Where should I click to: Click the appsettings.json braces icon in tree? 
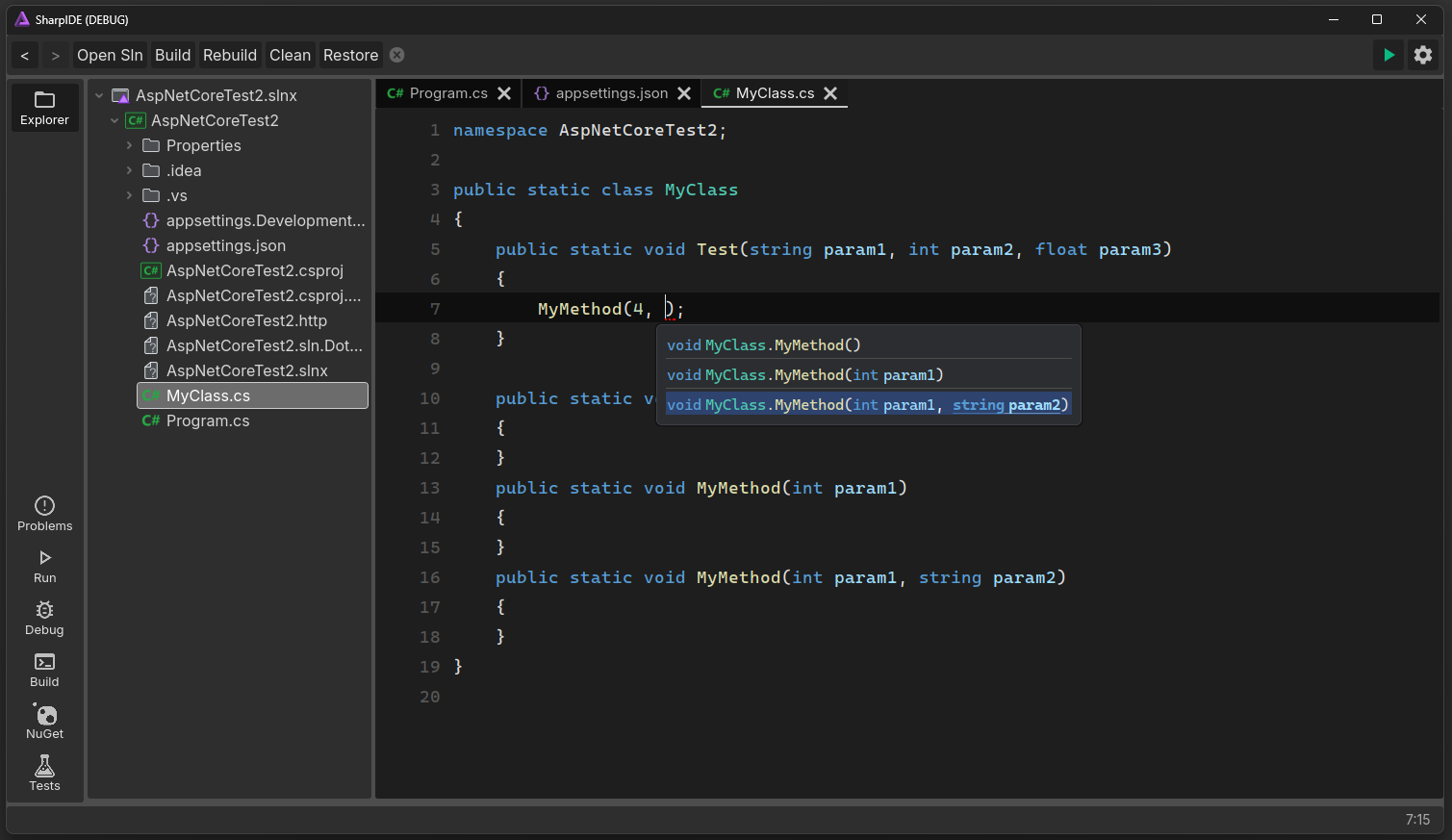pos(151,245)
